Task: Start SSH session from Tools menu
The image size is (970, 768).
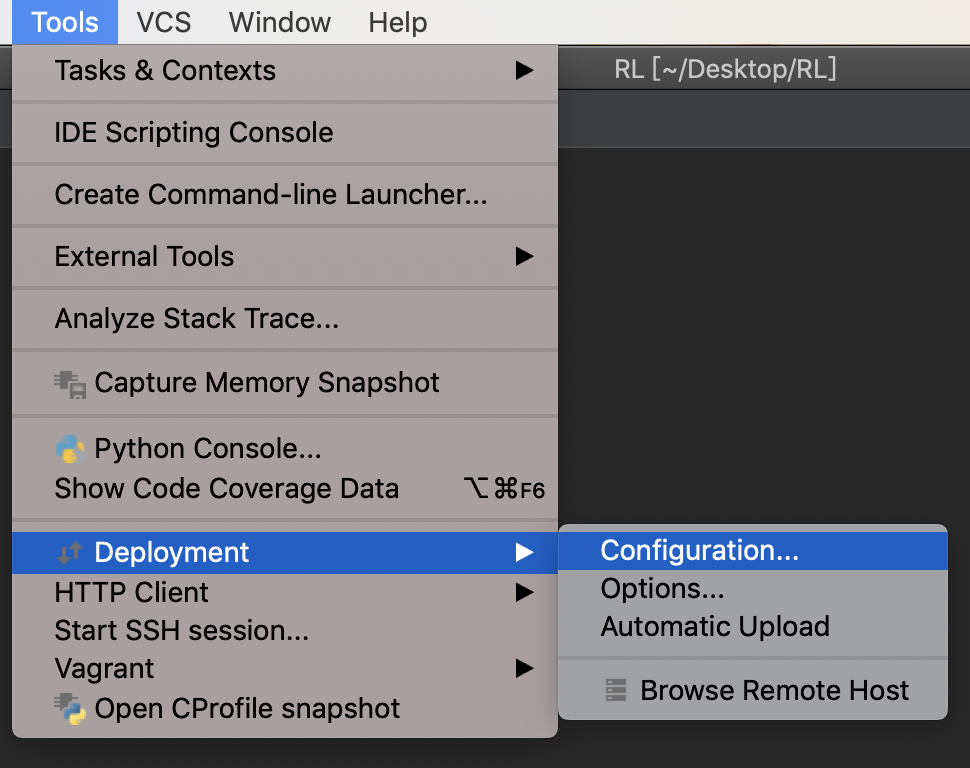Action: click(285, 631)
